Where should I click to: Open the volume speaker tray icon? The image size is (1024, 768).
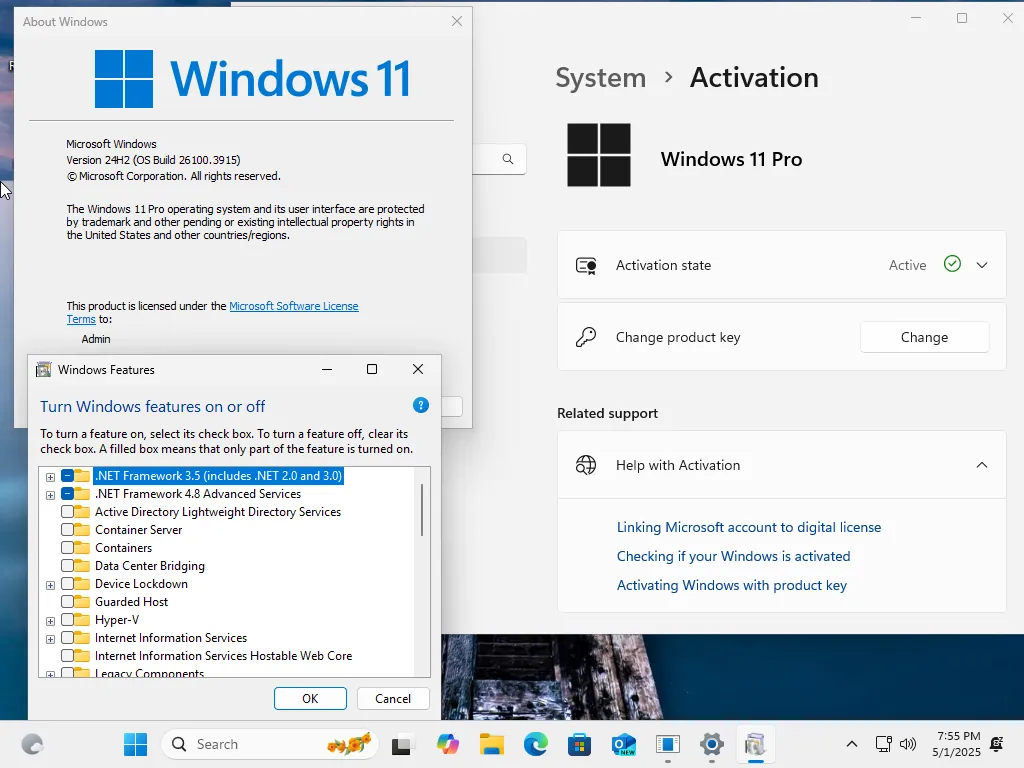(x=908, y=744)
